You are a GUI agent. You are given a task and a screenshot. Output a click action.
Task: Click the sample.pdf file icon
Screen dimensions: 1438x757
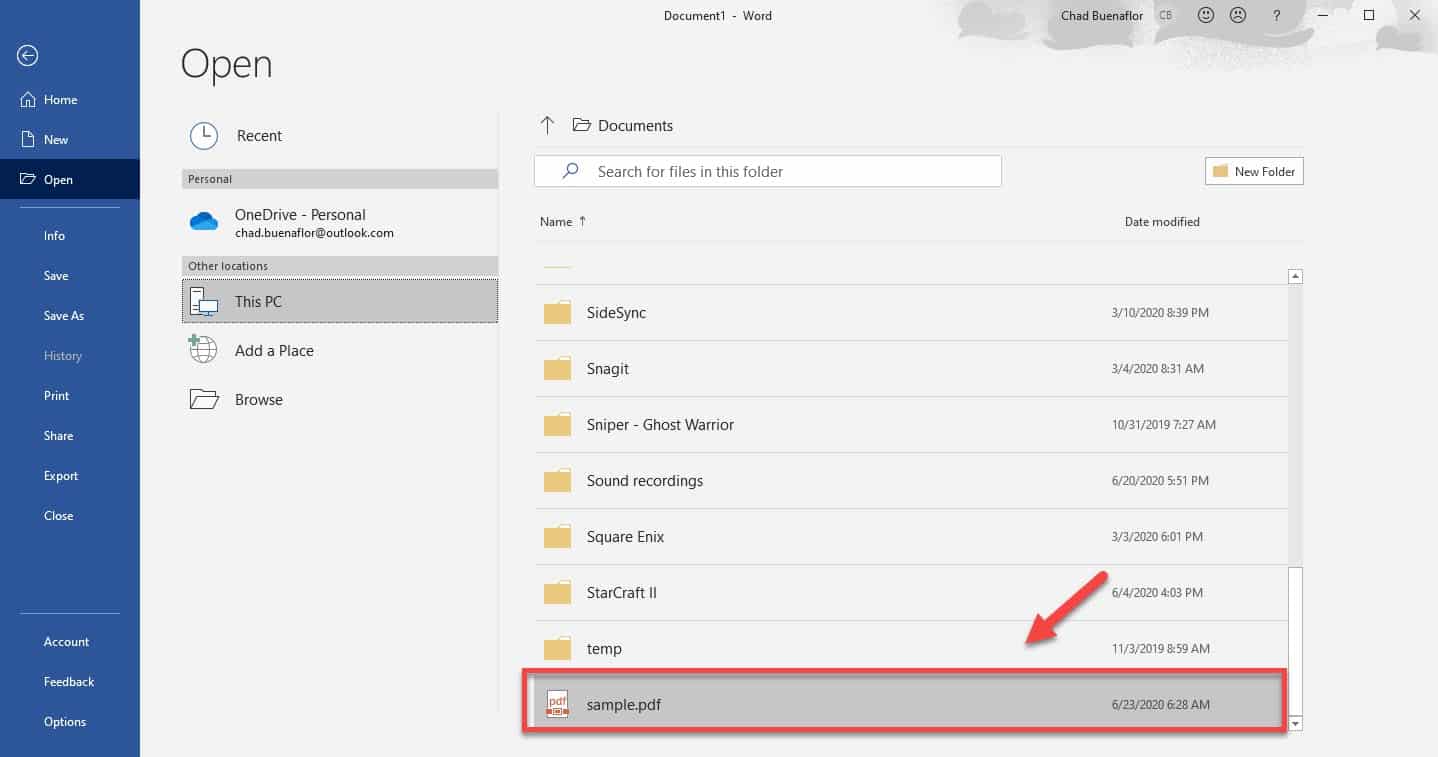[557, 704]
